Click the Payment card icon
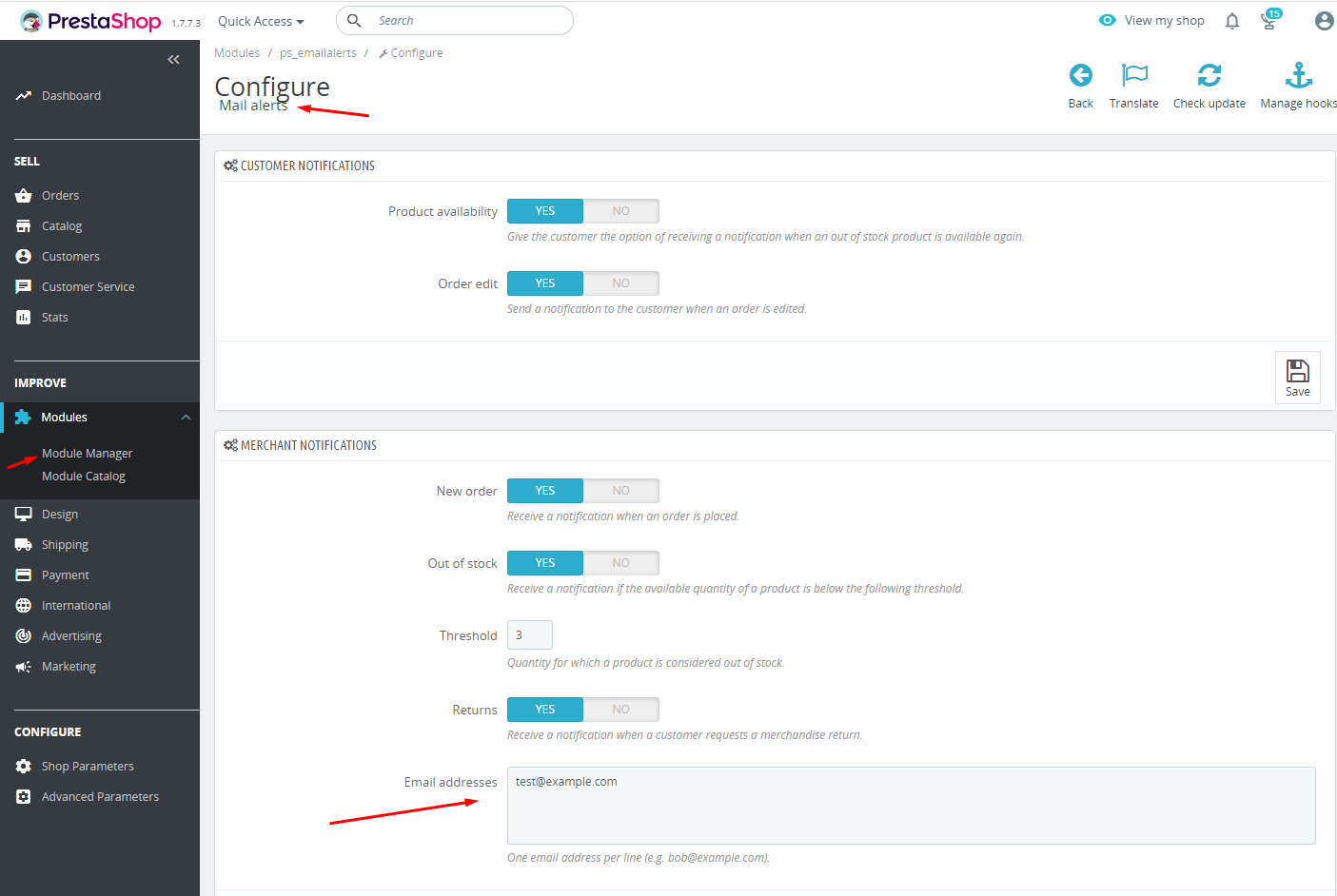The height and width of the screenshot is (896, 1337). 24,575
